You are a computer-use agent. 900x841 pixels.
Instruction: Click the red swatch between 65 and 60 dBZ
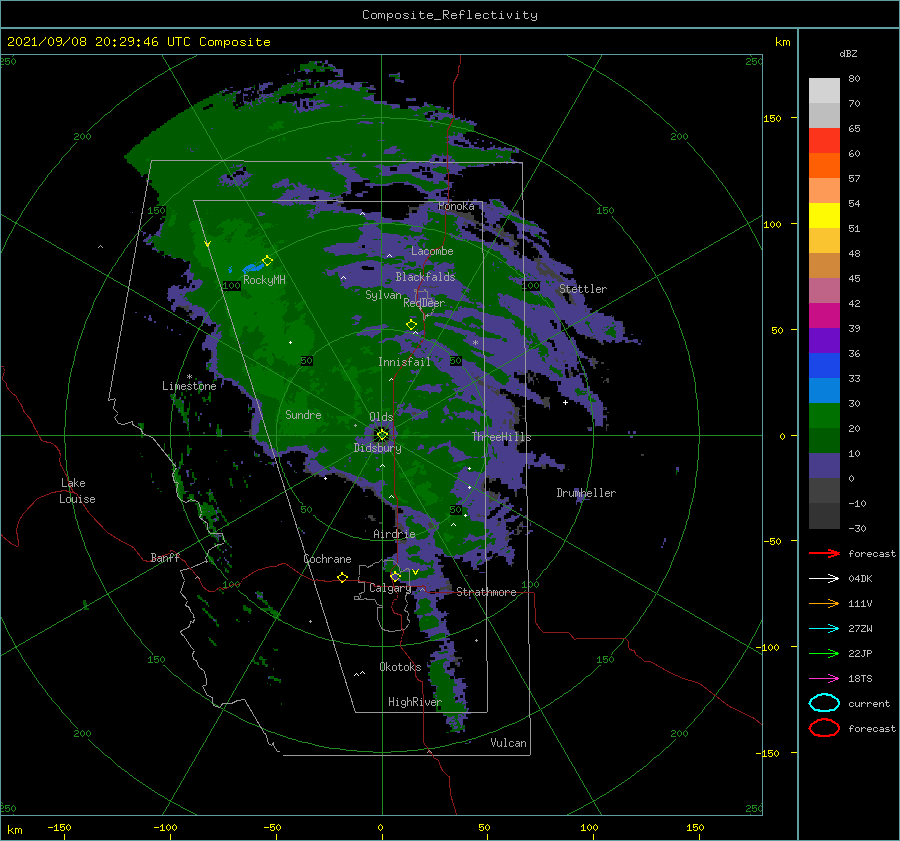(824, 141)
